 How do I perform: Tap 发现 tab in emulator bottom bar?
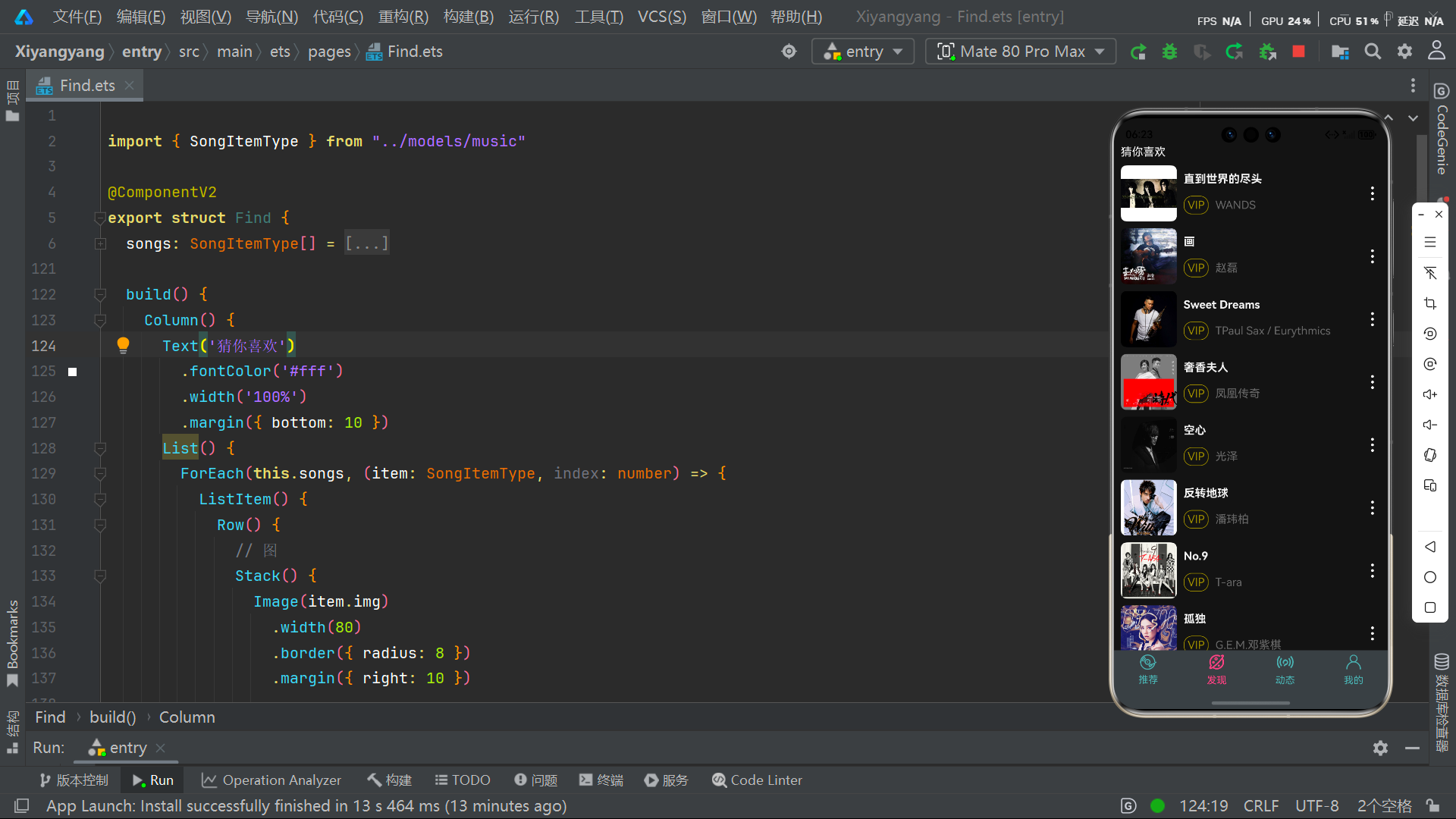(x=1216, y=670)
